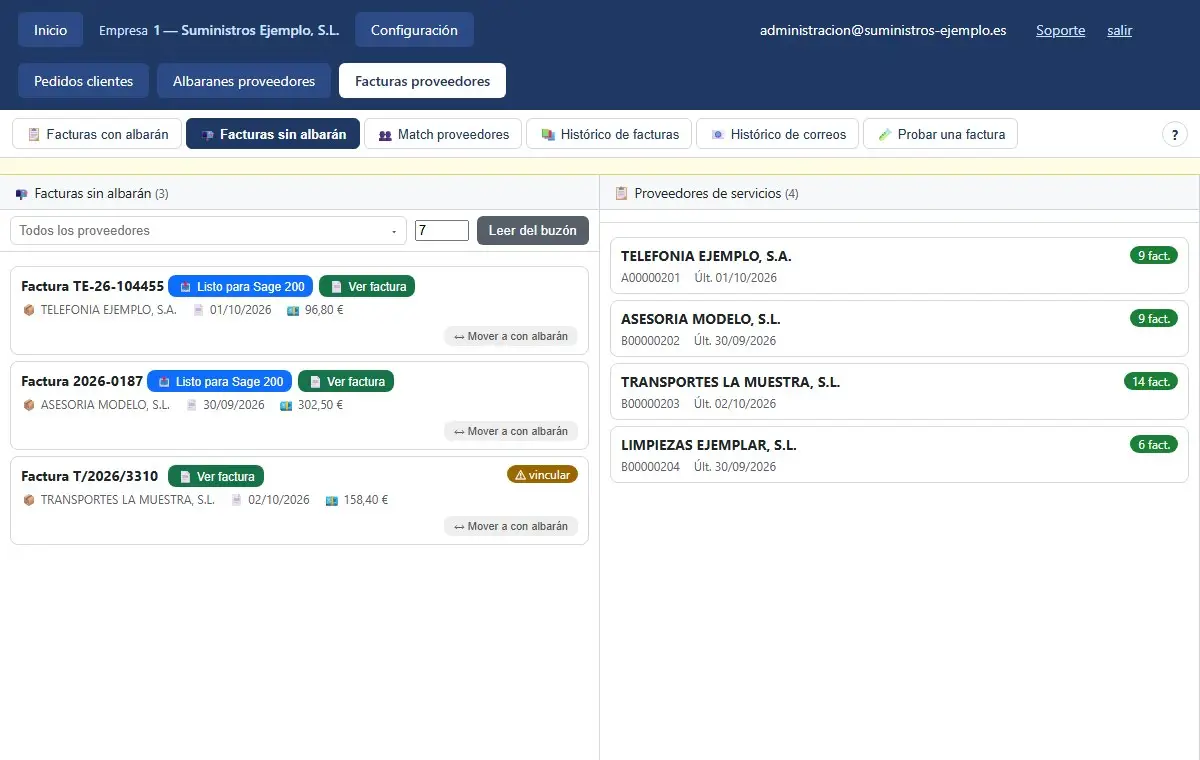This screenshot has width=1200, height=760.
Task: Click the package icon beside ASESORIA MODELO, S.L.
Action: click(28, 405)
